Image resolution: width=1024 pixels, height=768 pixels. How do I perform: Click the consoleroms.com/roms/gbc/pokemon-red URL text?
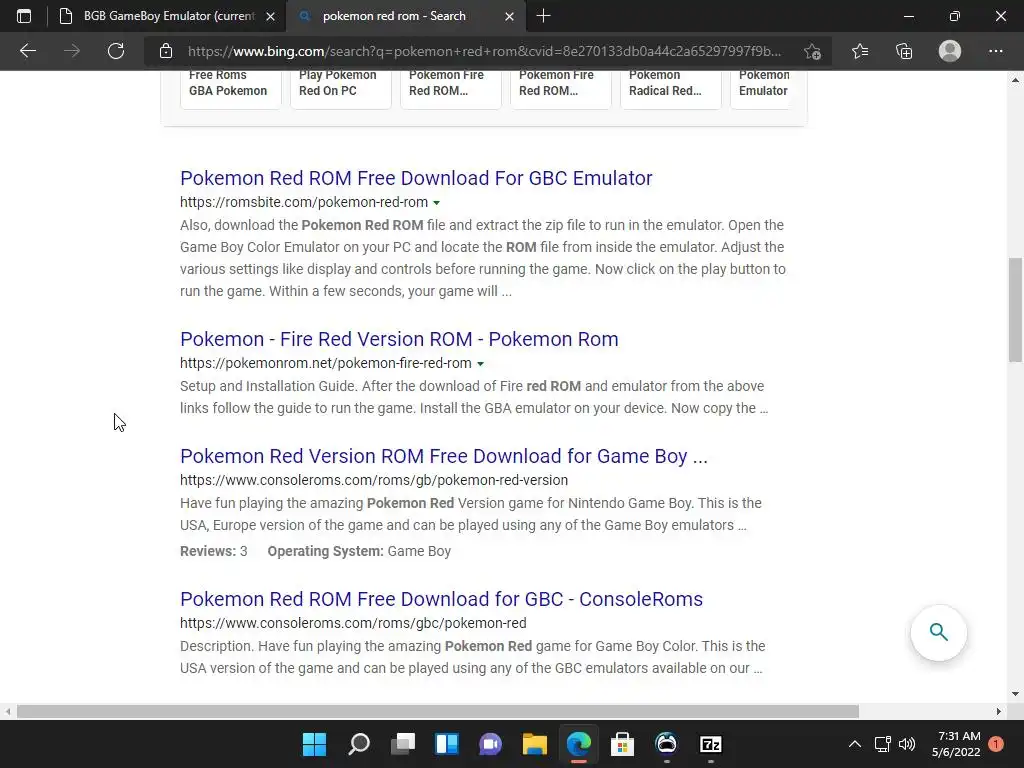[x=353, y=623]
